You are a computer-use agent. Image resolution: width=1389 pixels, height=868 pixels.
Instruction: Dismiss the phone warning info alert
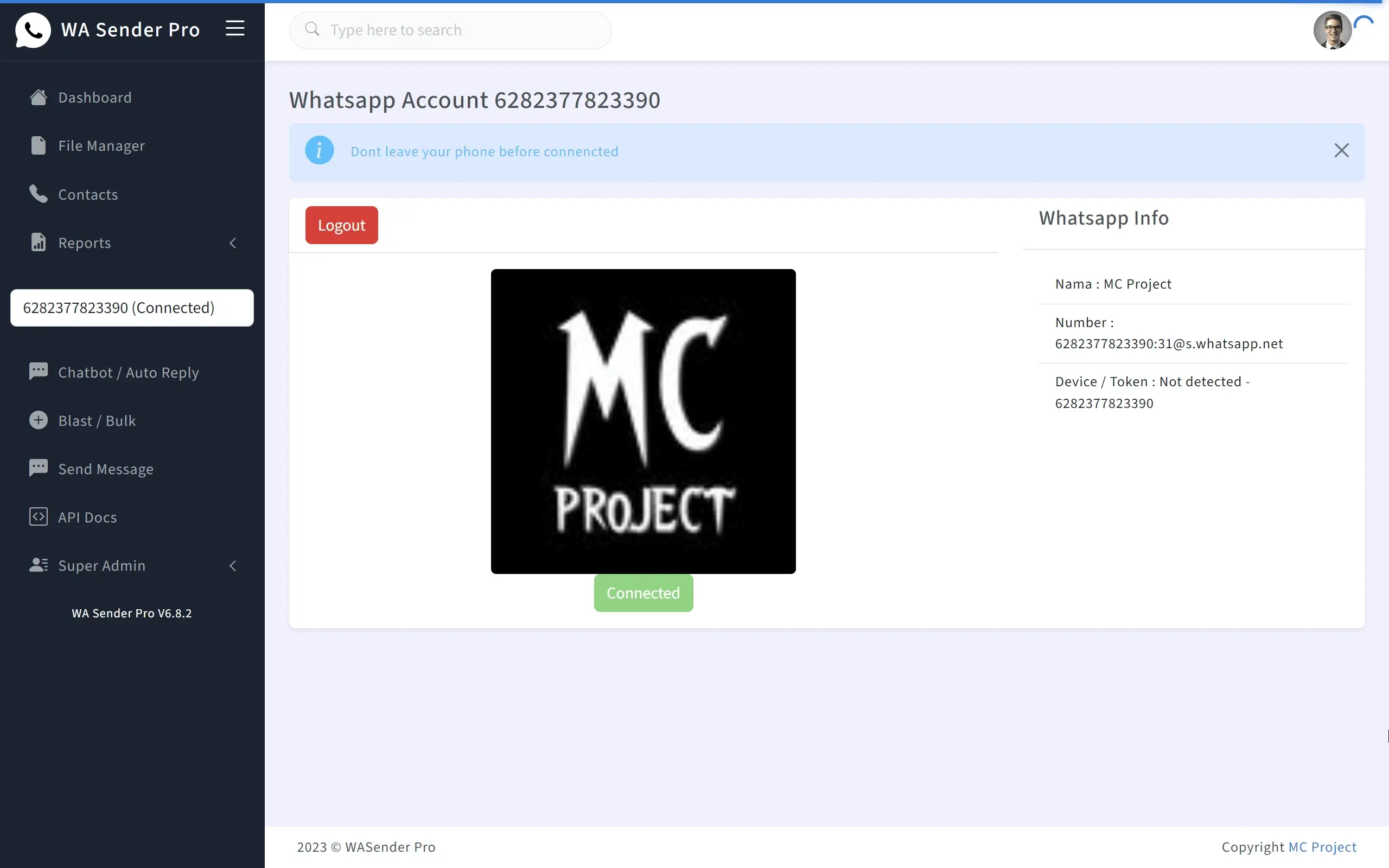[x=1342, y=150]
